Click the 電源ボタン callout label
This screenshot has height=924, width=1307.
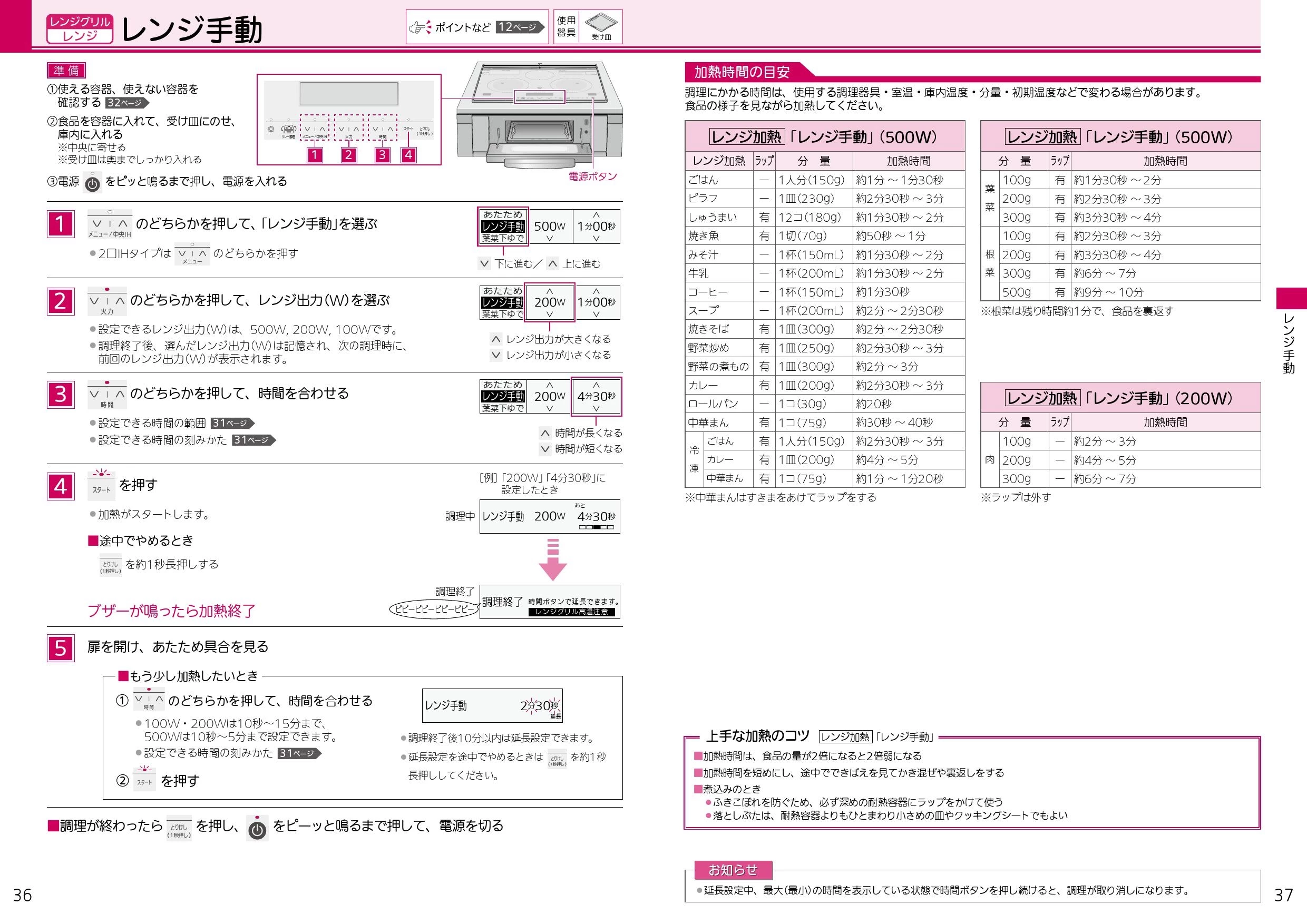click(592, 177)
